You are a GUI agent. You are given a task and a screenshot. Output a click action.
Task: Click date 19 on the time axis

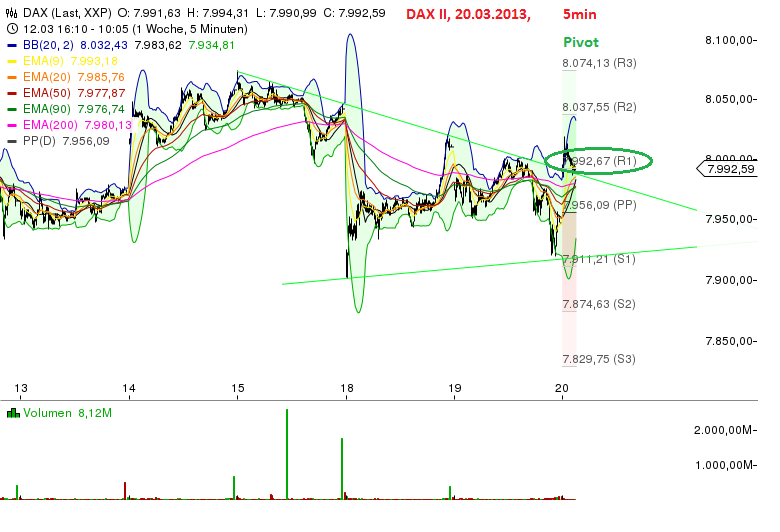454,388
